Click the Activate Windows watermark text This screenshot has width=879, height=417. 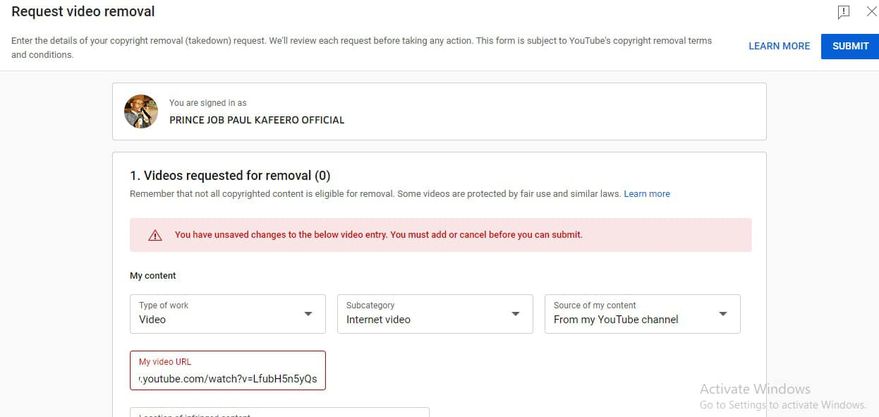[755, 389]
